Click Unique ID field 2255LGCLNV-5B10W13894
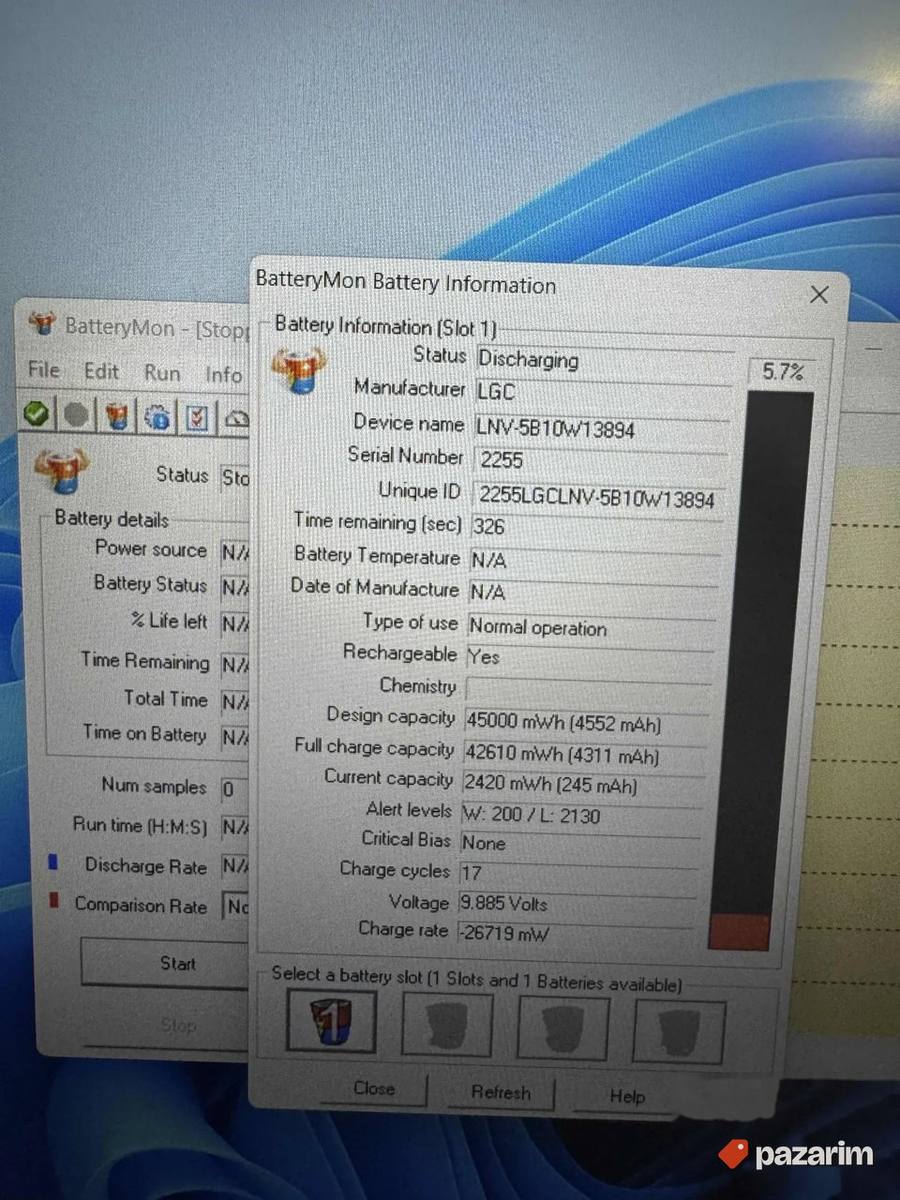The height and width of the screenshot is (1200, 900). [598, 496]
